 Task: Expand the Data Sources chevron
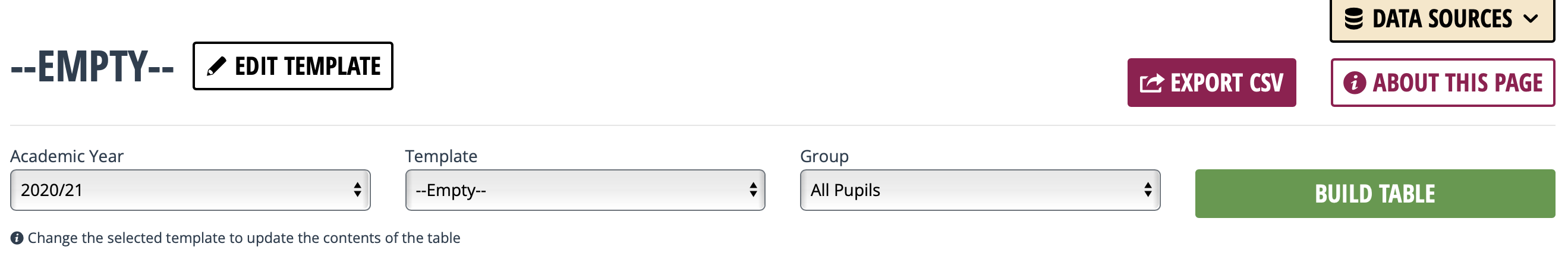pyautogui.click(x=1531, y=19)
